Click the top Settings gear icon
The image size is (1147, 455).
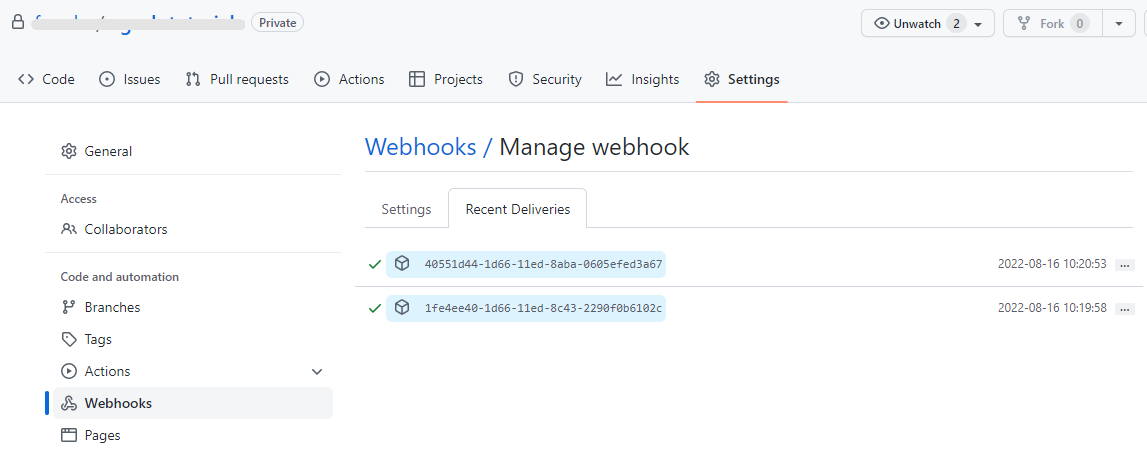point(712,79)
